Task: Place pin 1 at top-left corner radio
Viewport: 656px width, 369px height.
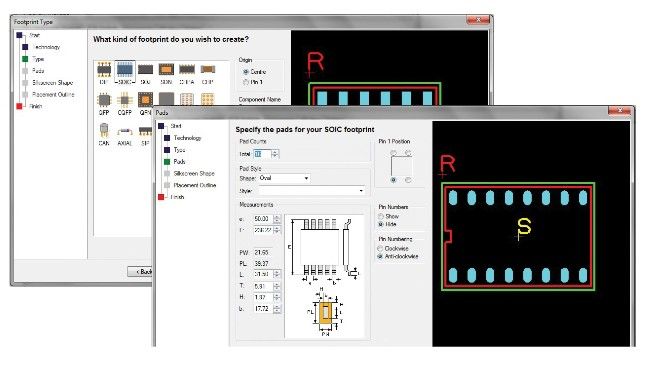Action: click(x=393, y=153)
